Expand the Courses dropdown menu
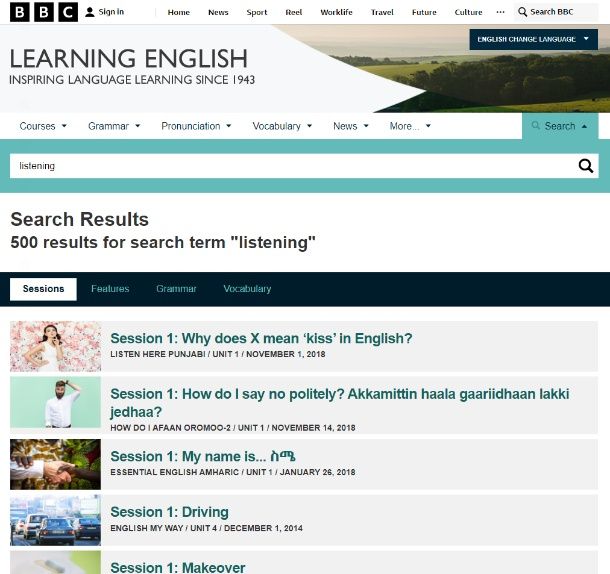The width and height of the screenshot is (610, 574). click(43, 126)
